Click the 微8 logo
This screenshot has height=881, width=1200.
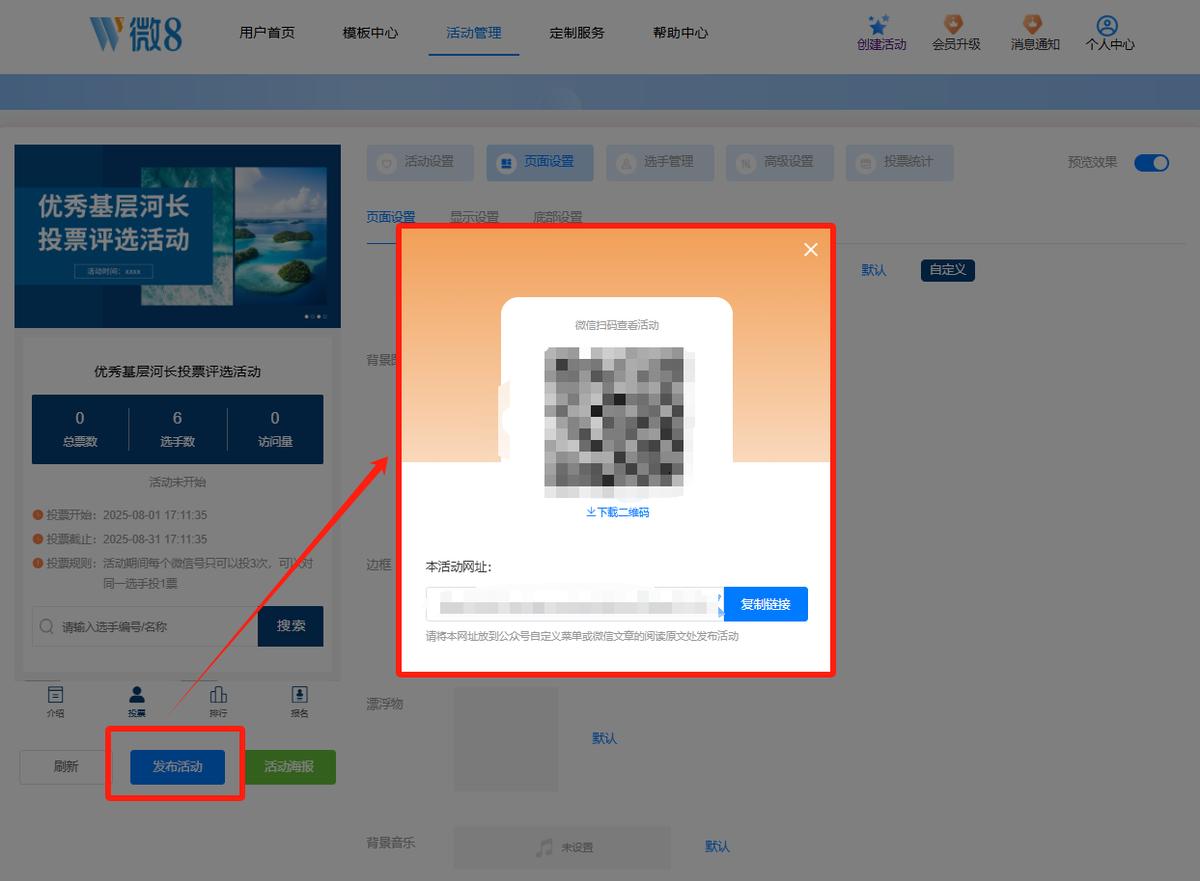[x=136, y=33]
